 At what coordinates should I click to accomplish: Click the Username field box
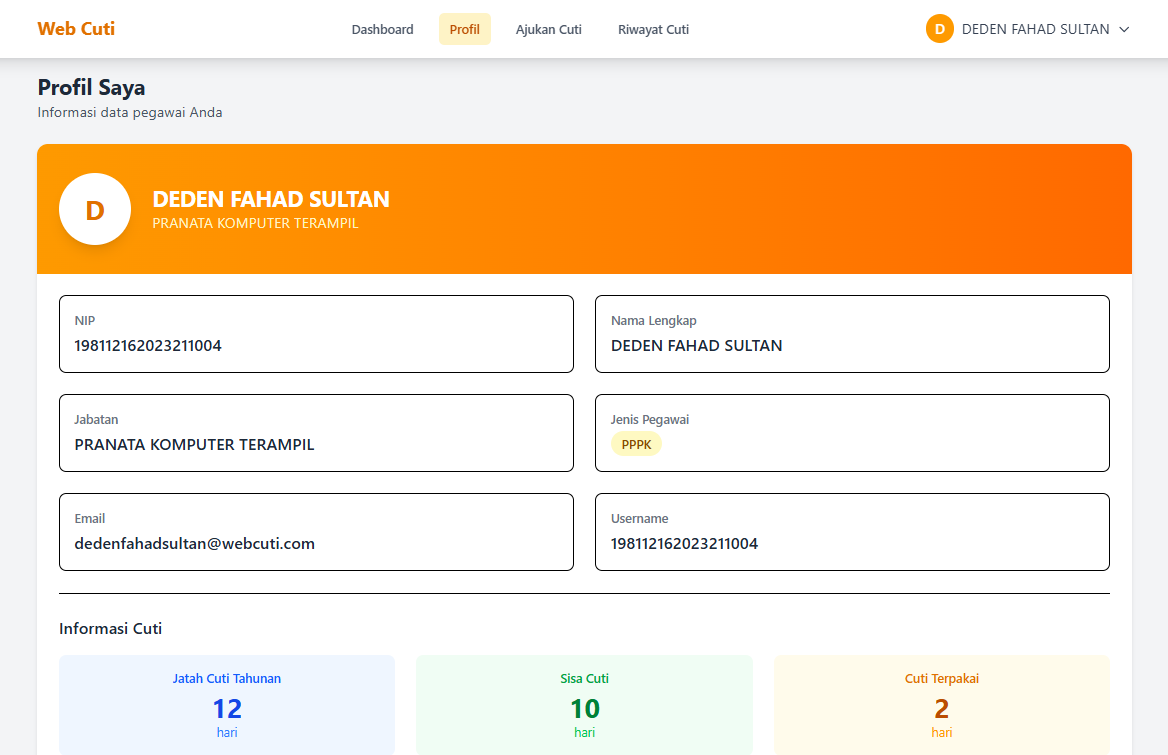[x=852, y=532]
